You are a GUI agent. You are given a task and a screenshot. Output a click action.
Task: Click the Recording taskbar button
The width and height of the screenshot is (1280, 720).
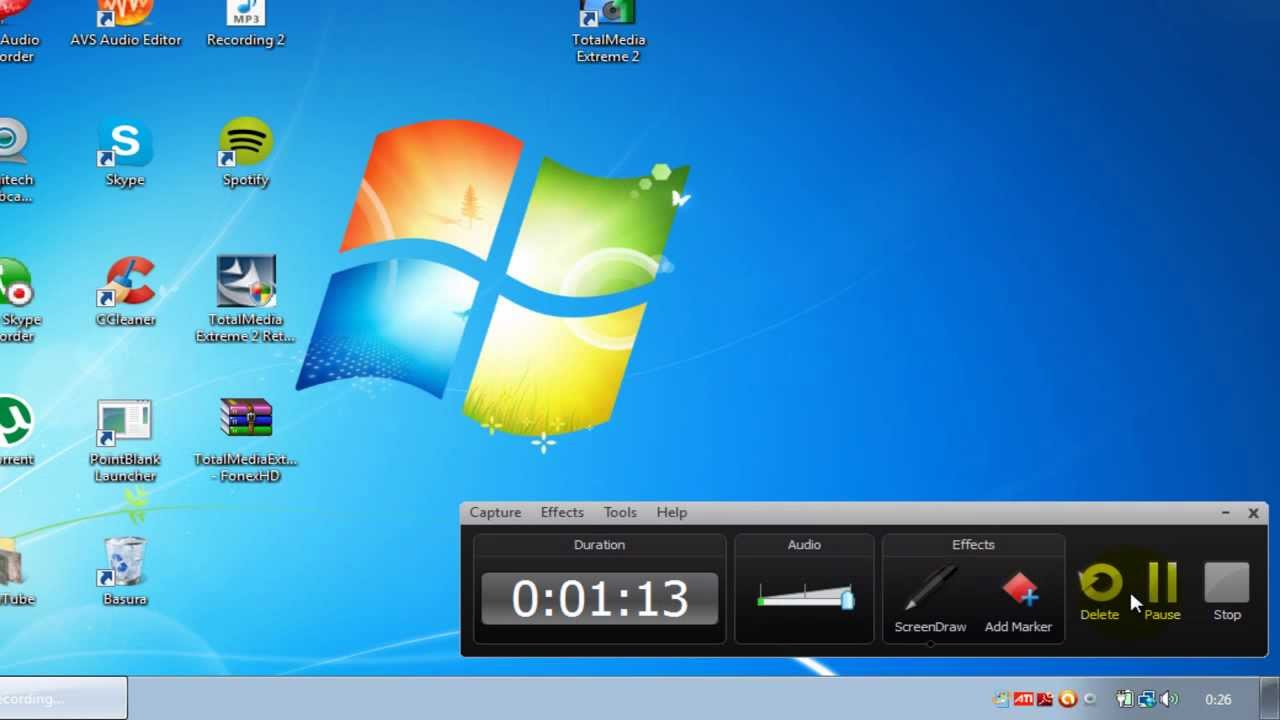pos(63,698)
